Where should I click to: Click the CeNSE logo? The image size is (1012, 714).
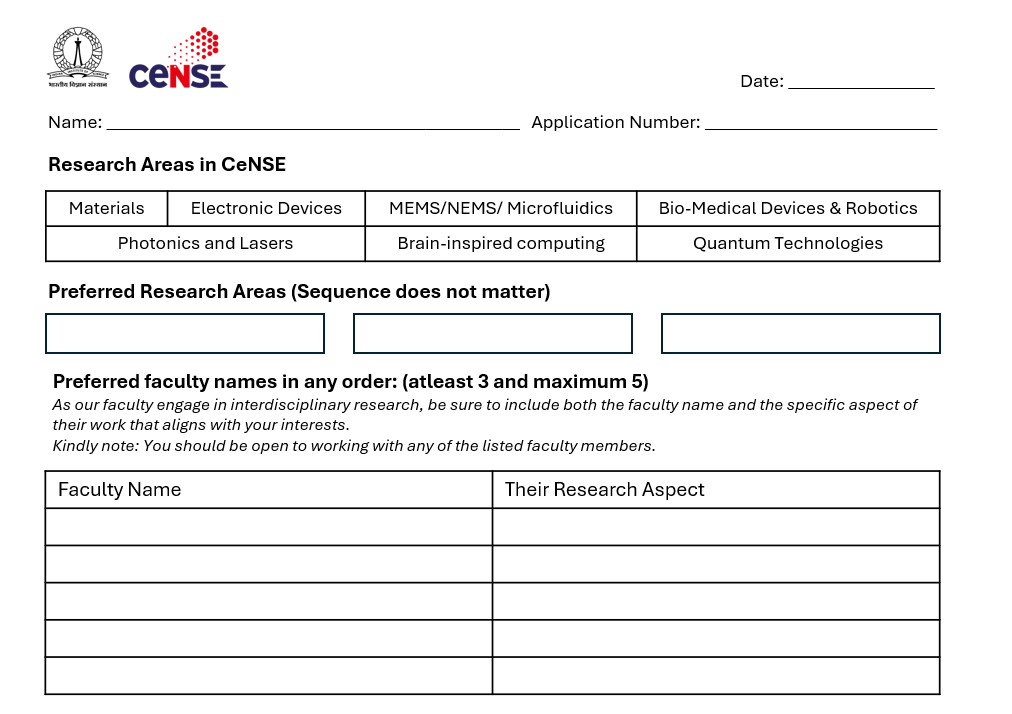(178, 62)
